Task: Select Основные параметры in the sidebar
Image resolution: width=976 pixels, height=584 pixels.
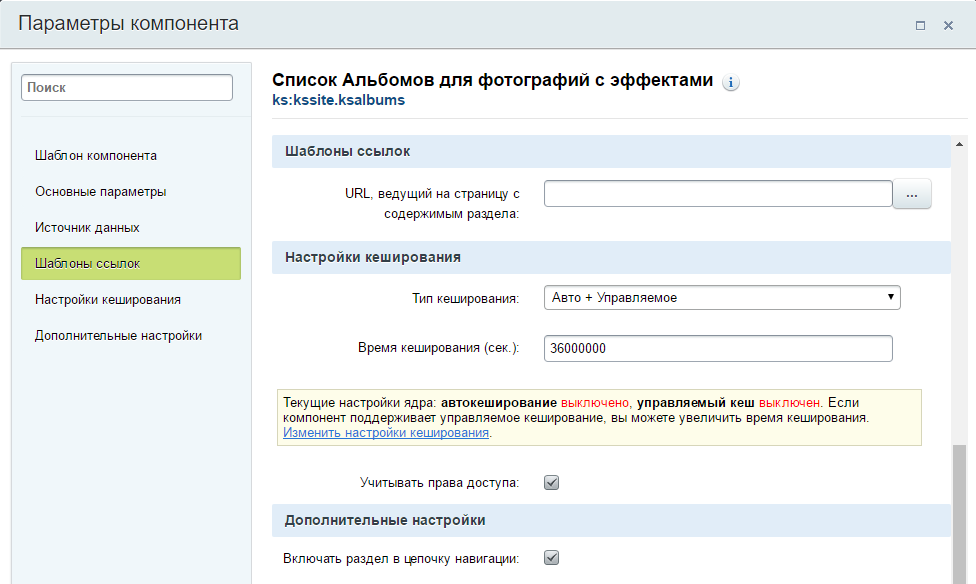Action: point(101,191)
